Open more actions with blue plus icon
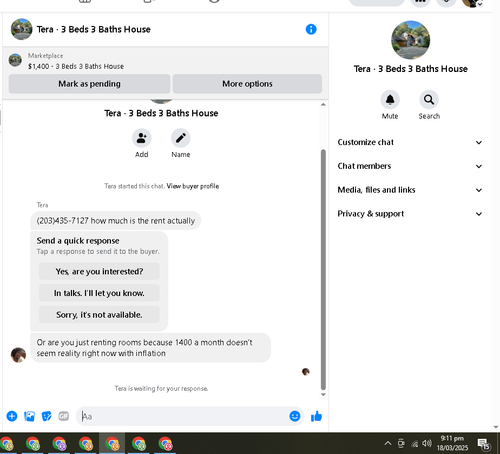The image size is (500, 454). tap(12, 416)
